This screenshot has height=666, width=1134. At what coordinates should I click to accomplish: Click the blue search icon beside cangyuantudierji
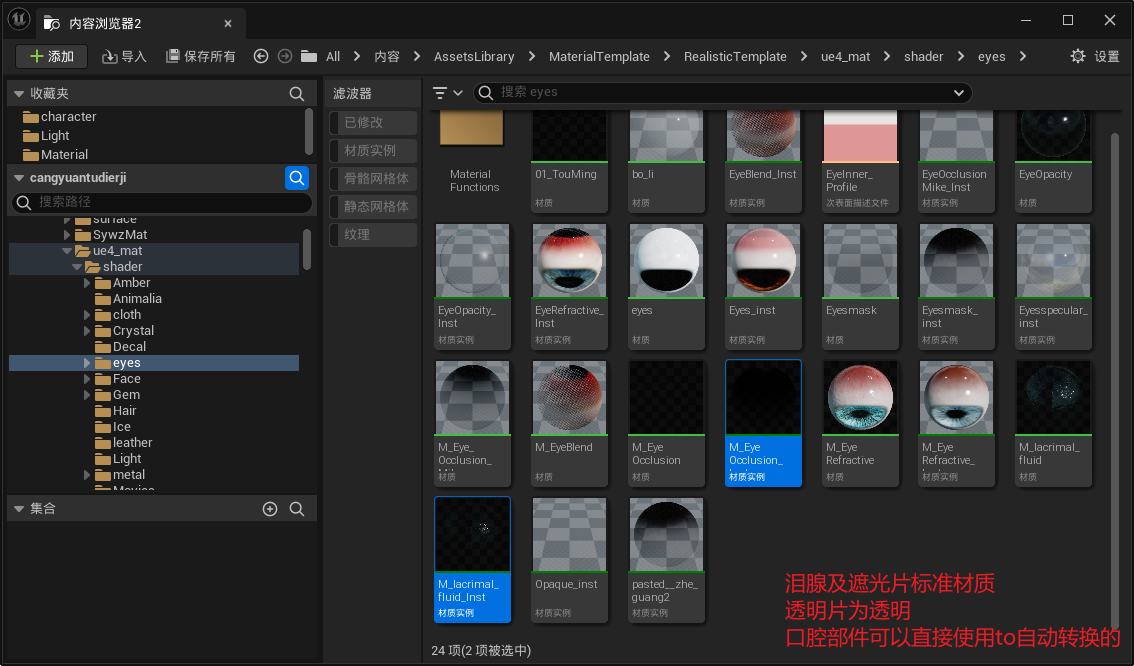(x=296, y=178)
